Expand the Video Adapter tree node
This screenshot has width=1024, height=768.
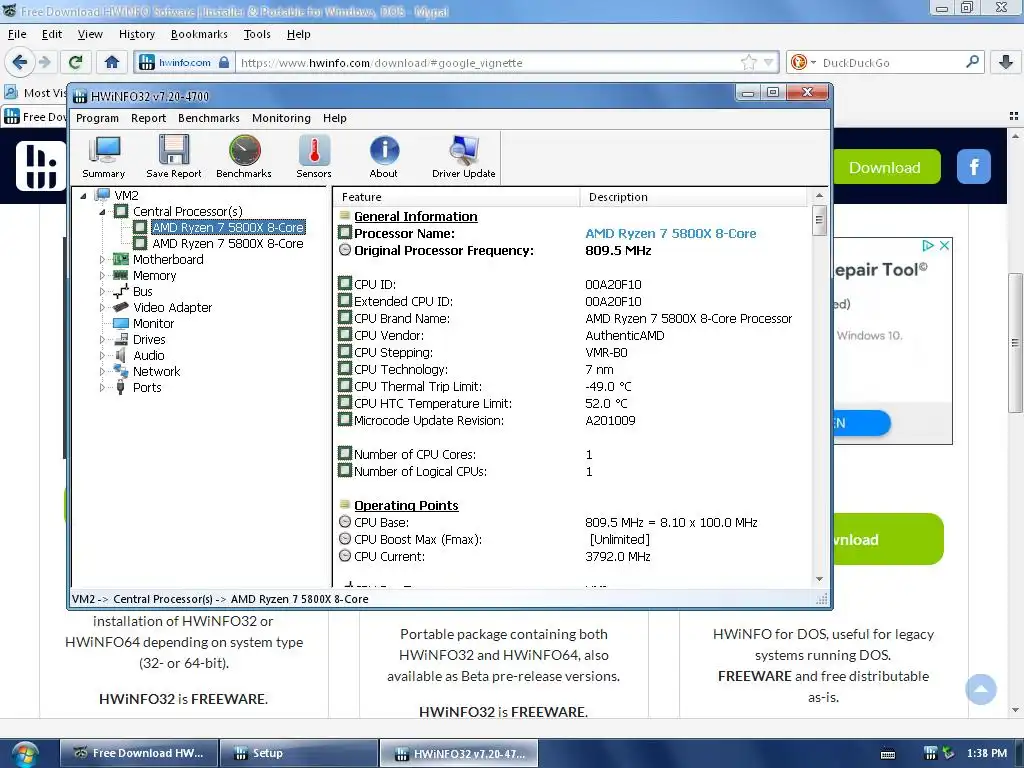point(102,308)
